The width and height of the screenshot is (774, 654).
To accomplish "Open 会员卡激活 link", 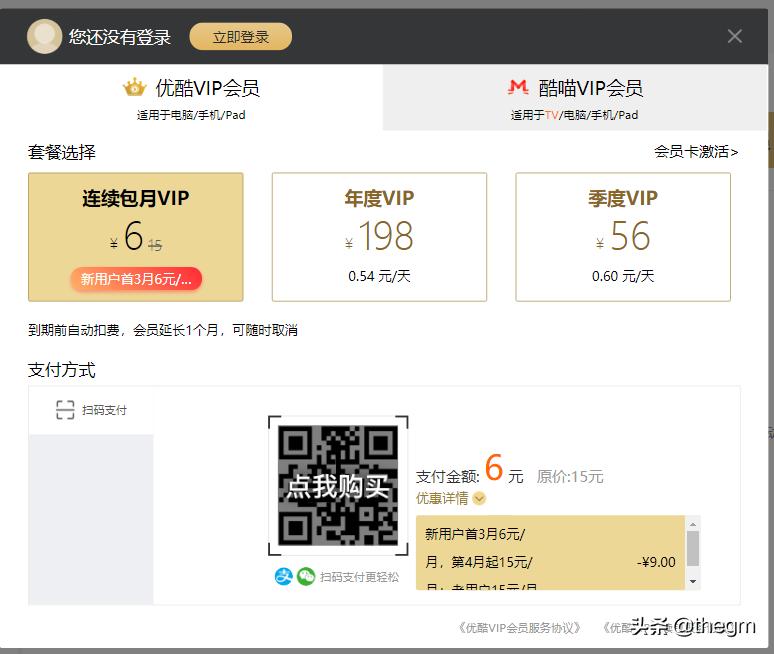I will coord(696,152).
